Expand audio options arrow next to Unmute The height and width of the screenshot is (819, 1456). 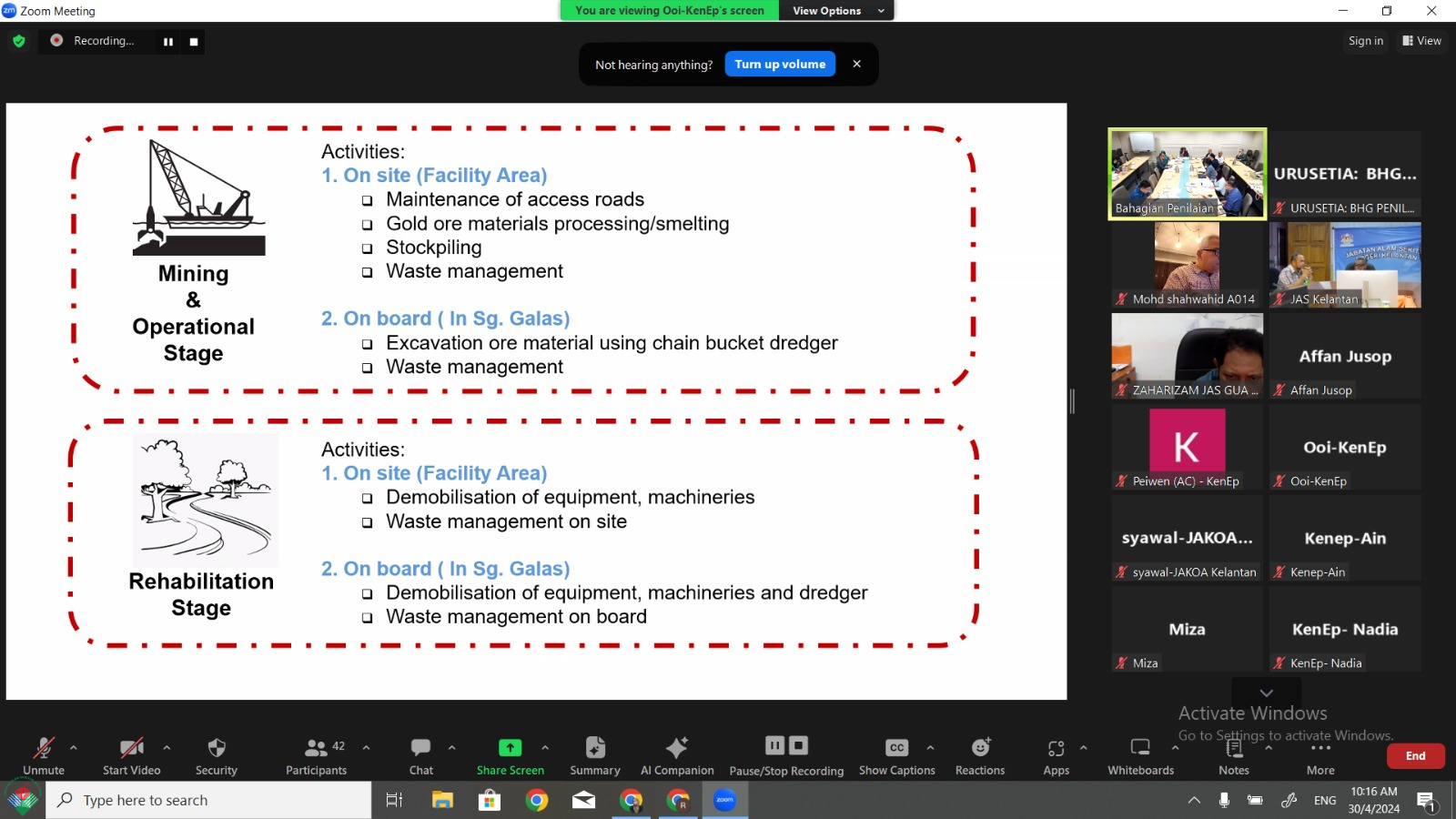coord(74,748)
